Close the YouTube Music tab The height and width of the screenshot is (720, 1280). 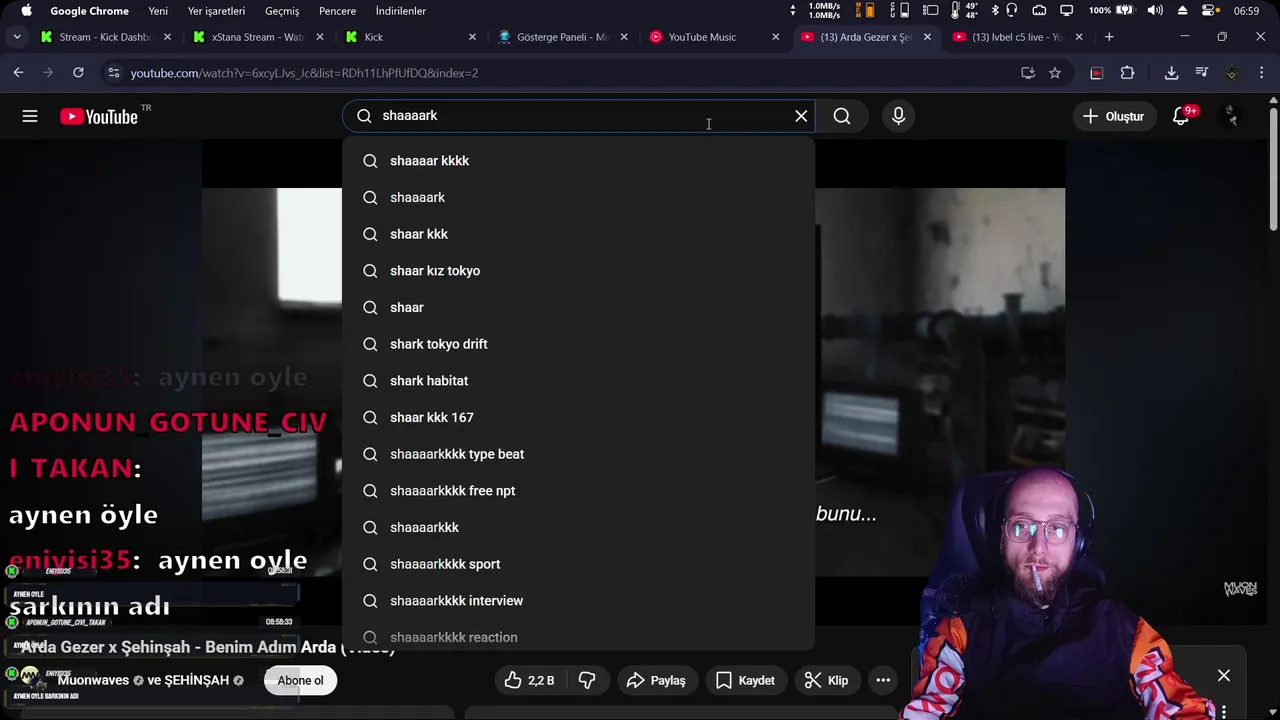[775, 37]
